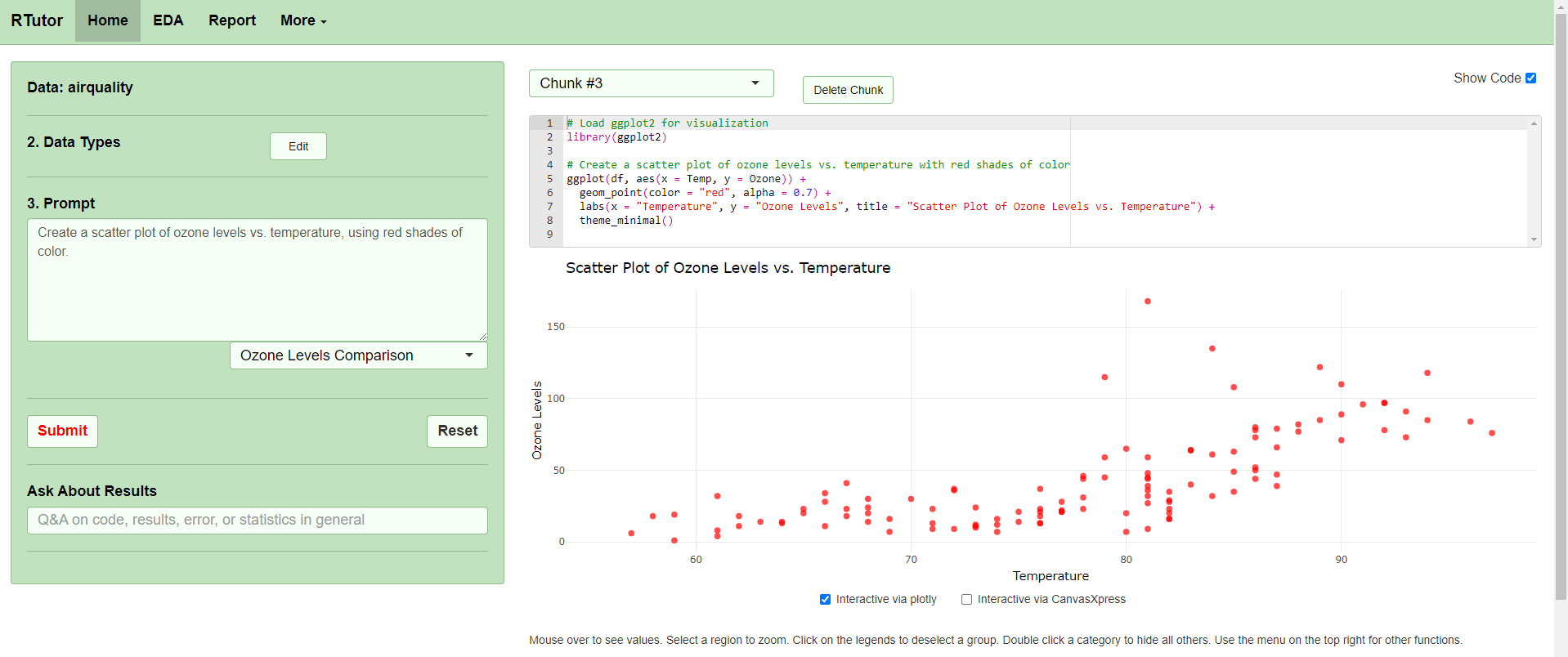1568x657 pixels.
Task: Open the Ozone Levels Comparison dropdown
Action: pyautogui.click(x=358, y=355)
